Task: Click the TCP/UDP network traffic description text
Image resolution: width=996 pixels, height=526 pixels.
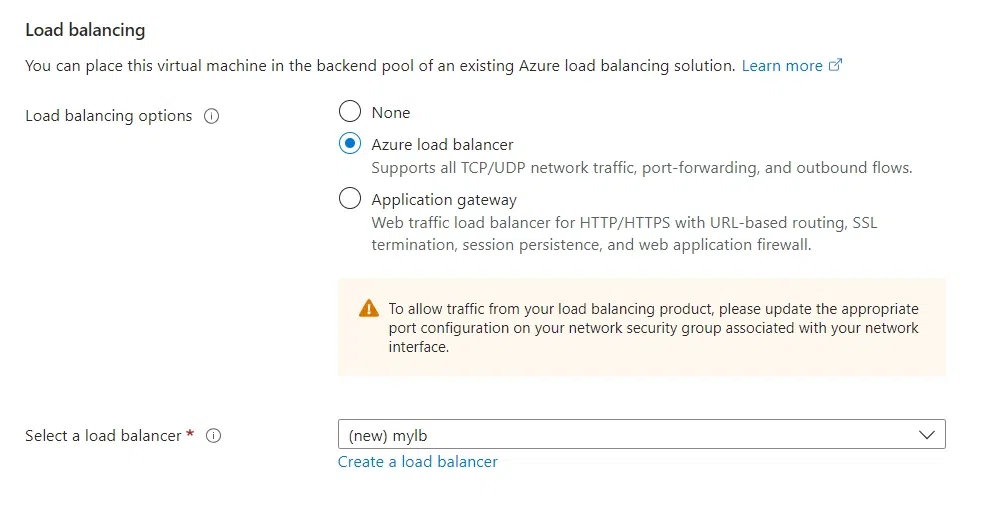Action: (x=641, y=168)
